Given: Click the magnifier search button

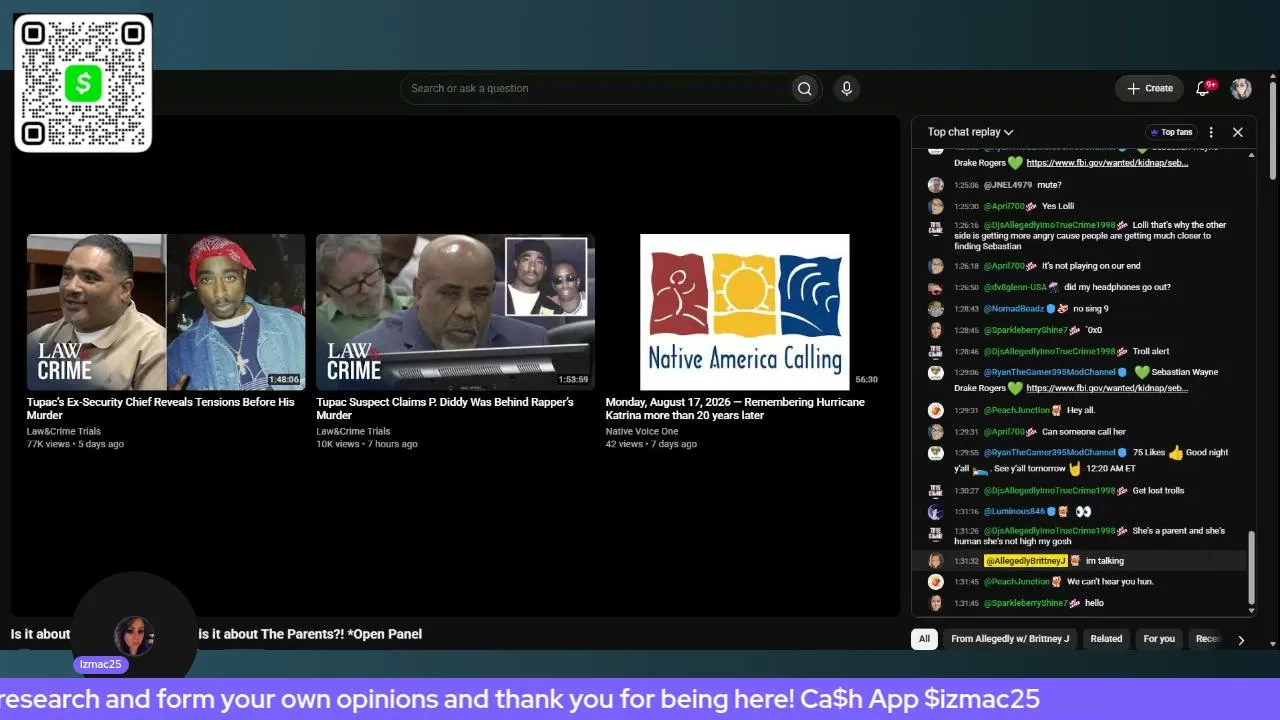Looking at the screenshot, I should (804, 89).
